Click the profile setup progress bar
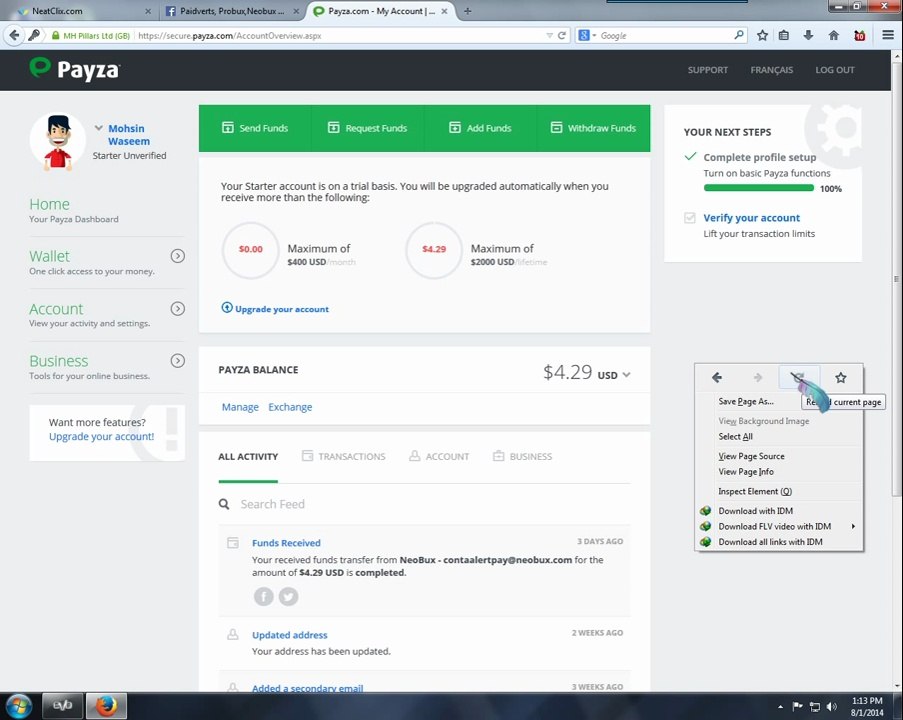This screenshot has width=903, height=720. pos(758,188)
